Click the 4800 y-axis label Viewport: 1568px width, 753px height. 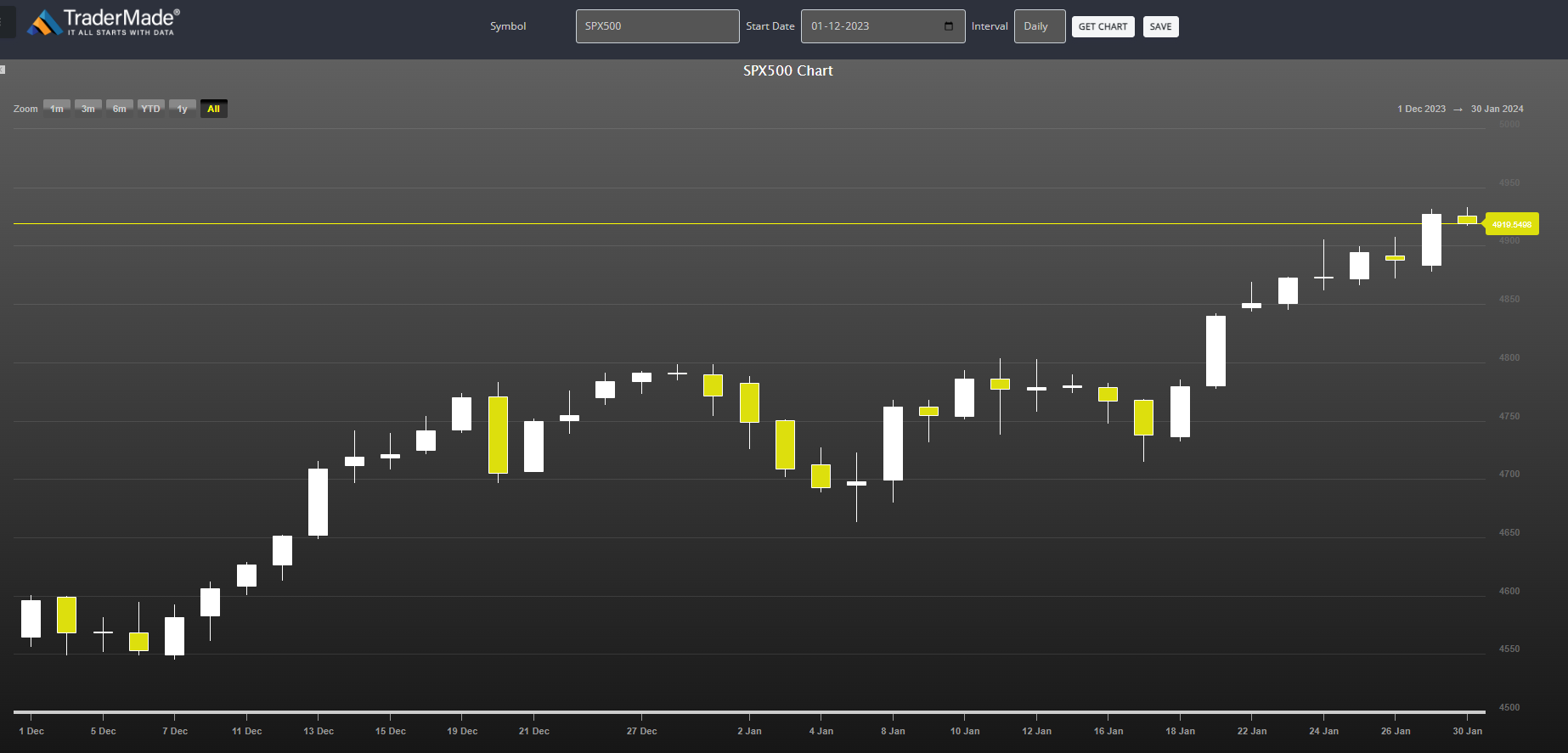click(x=1509, y=357)
